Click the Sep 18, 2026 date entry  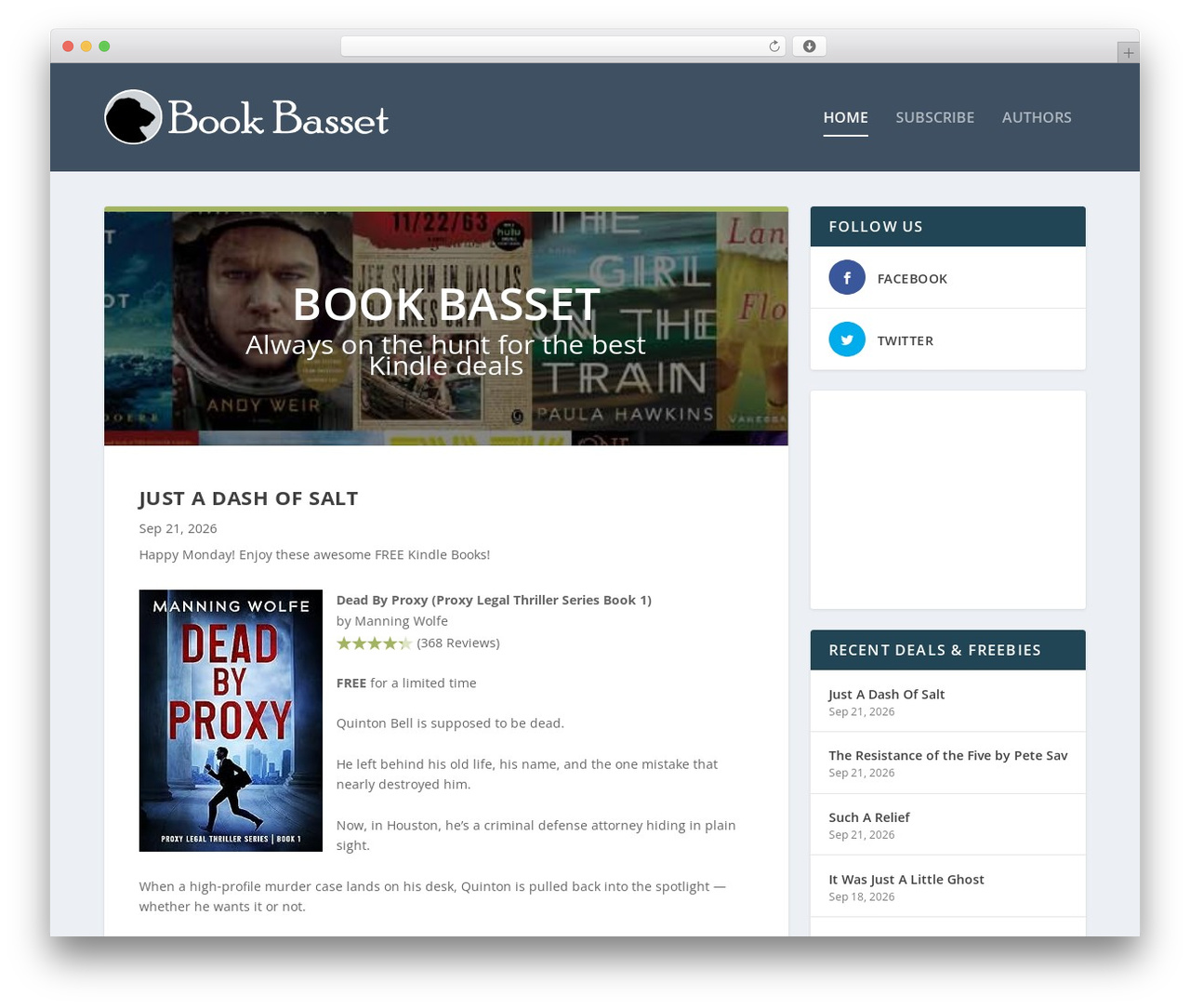(x=862, y=896)
